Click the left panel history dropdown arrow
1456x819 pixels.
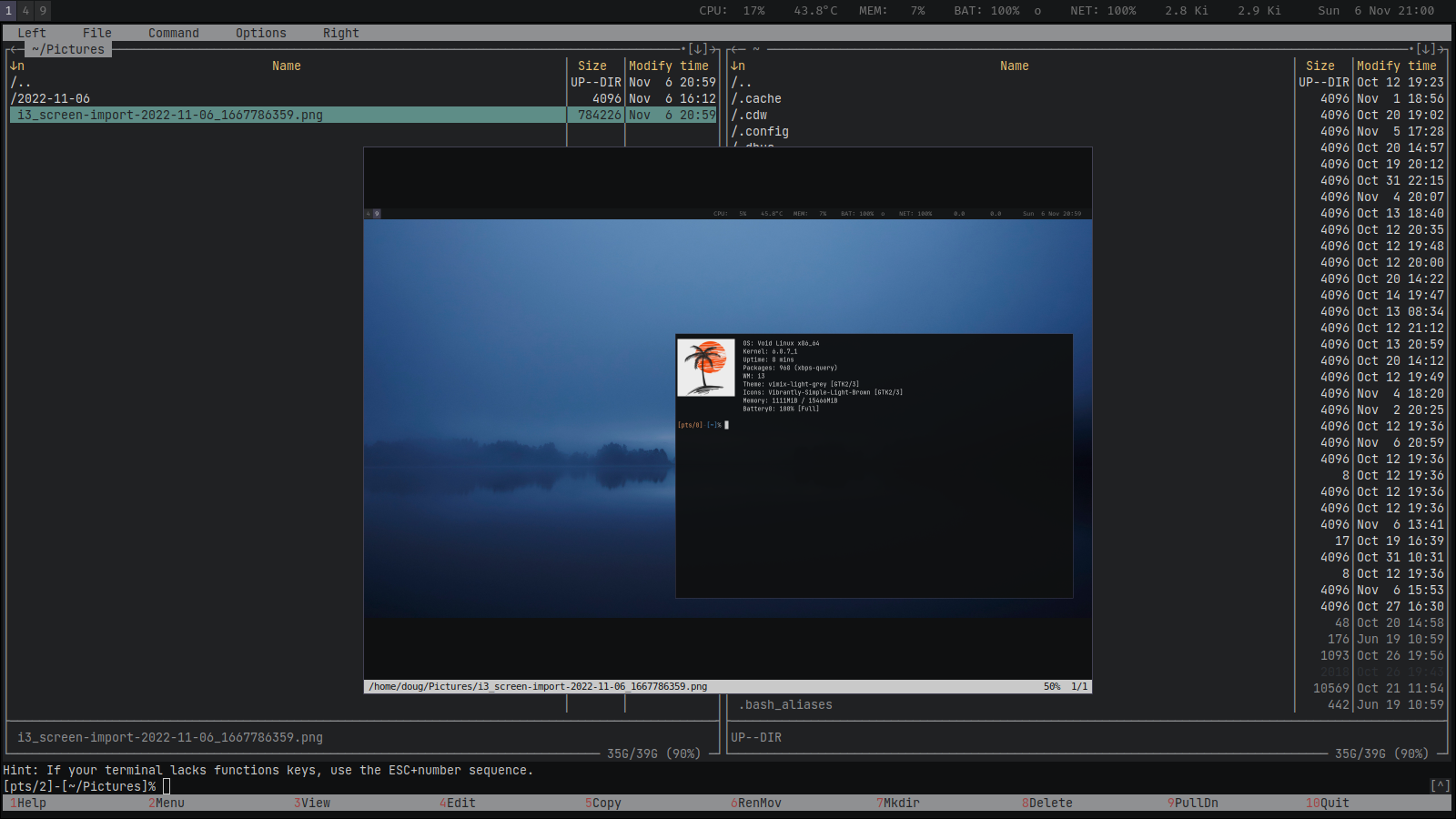click(x=697, y=49)
